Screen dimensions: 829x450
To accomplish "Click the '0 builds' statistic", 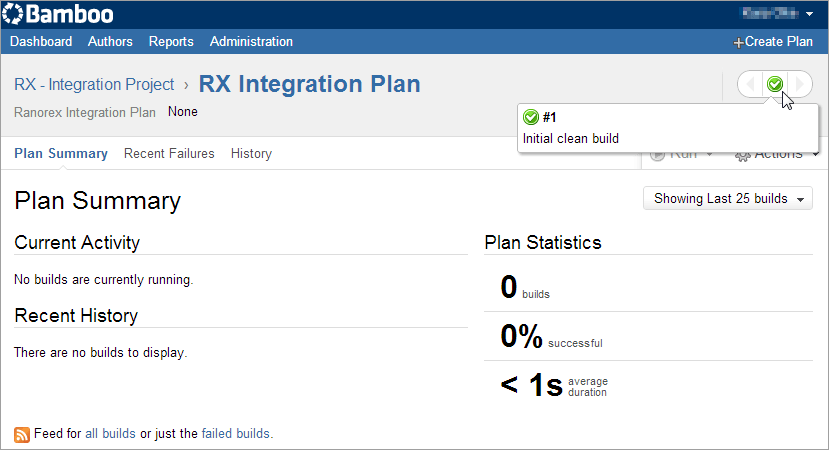I will coord(525,288).
